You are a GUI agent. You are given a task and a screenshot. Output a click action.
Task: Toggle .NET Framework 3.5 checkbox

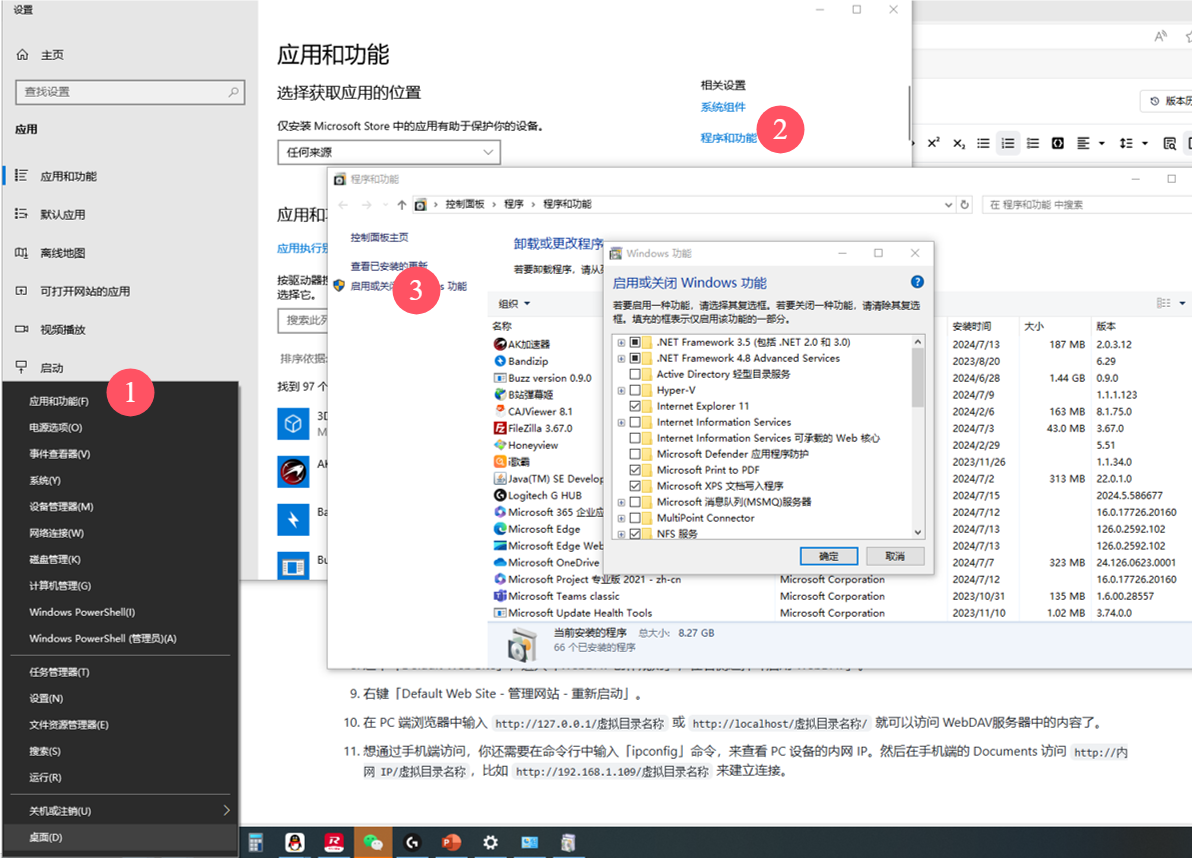click(635, 342)
